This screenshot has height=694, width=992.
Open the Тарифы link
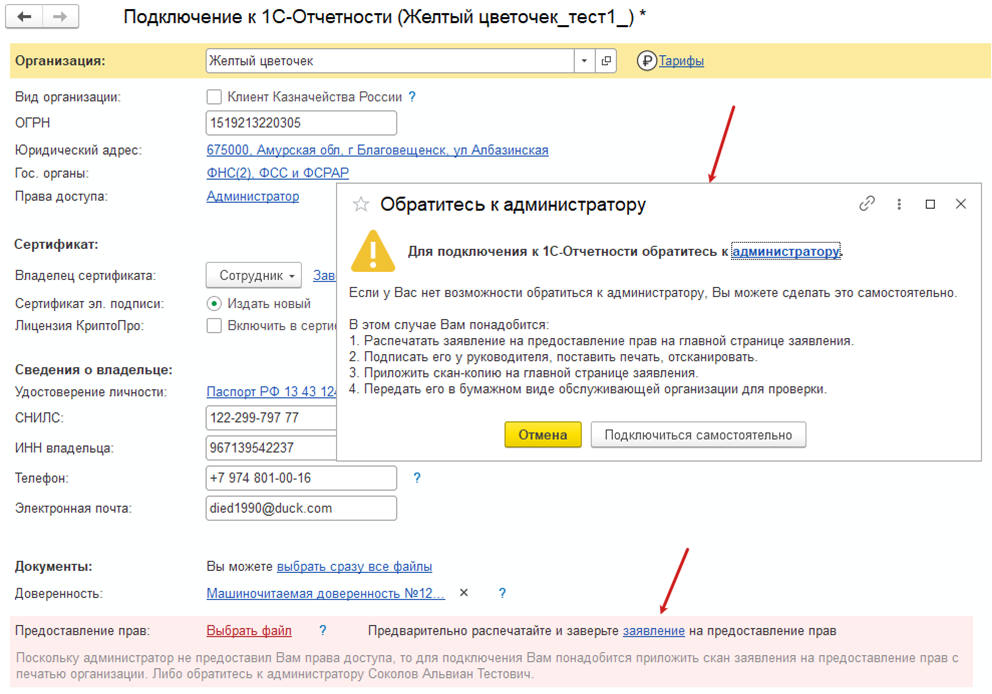point(681,61)
